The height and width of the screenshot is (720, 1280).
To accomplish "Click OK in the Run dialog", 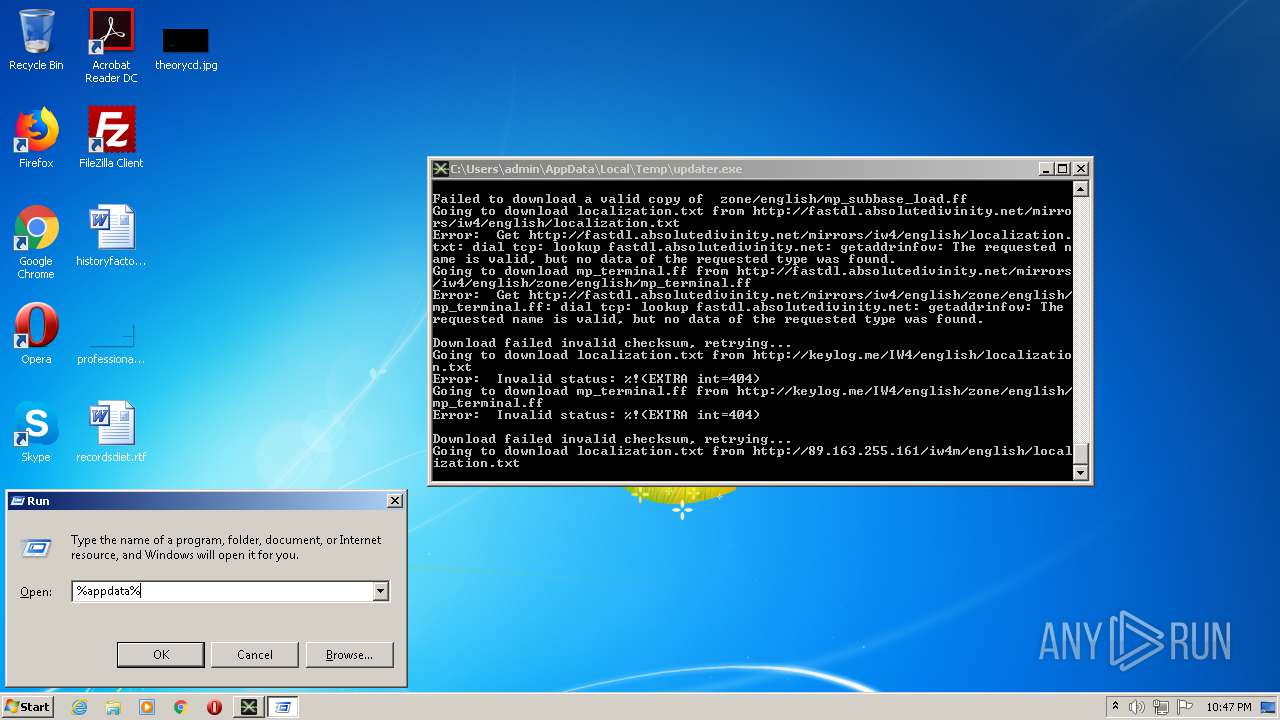I will point(161,654).
